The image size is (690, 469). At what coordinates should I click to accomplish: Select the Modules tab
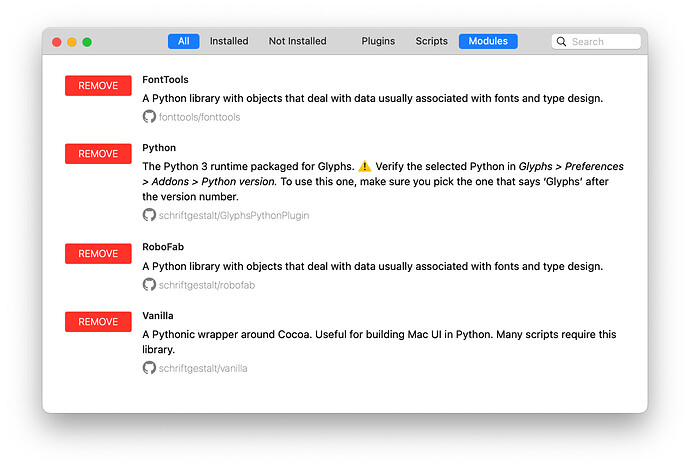[488, 41]
